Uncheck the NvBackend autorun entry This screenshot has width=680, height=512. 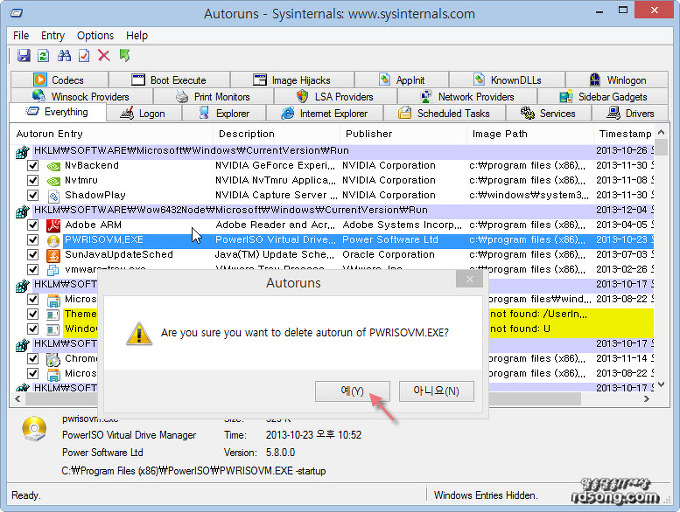[x=33, y=166]
